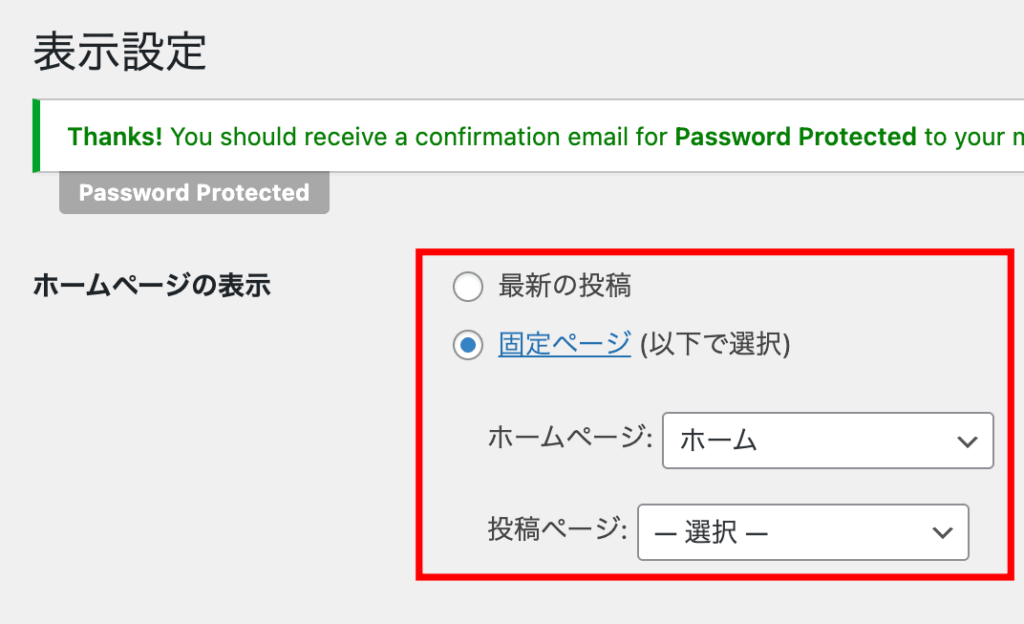Open the 固定ページ link
This screenshot has width=1024, height=624.
pos(564,345)
